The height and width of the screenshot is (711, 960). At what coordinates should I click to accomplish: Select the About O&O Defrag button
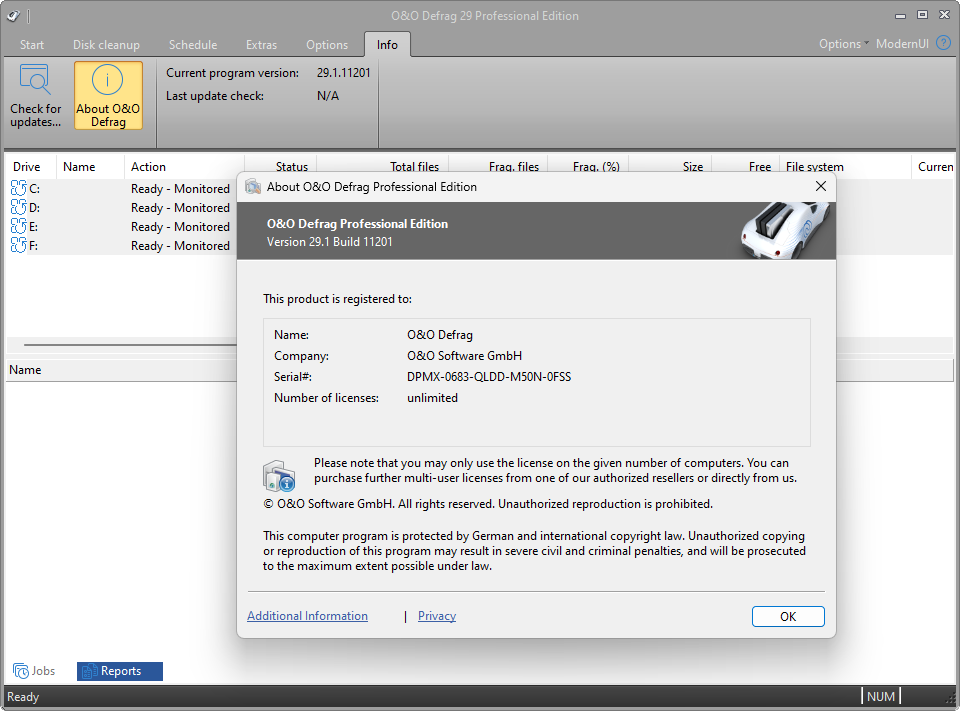[x=108, y=95]
